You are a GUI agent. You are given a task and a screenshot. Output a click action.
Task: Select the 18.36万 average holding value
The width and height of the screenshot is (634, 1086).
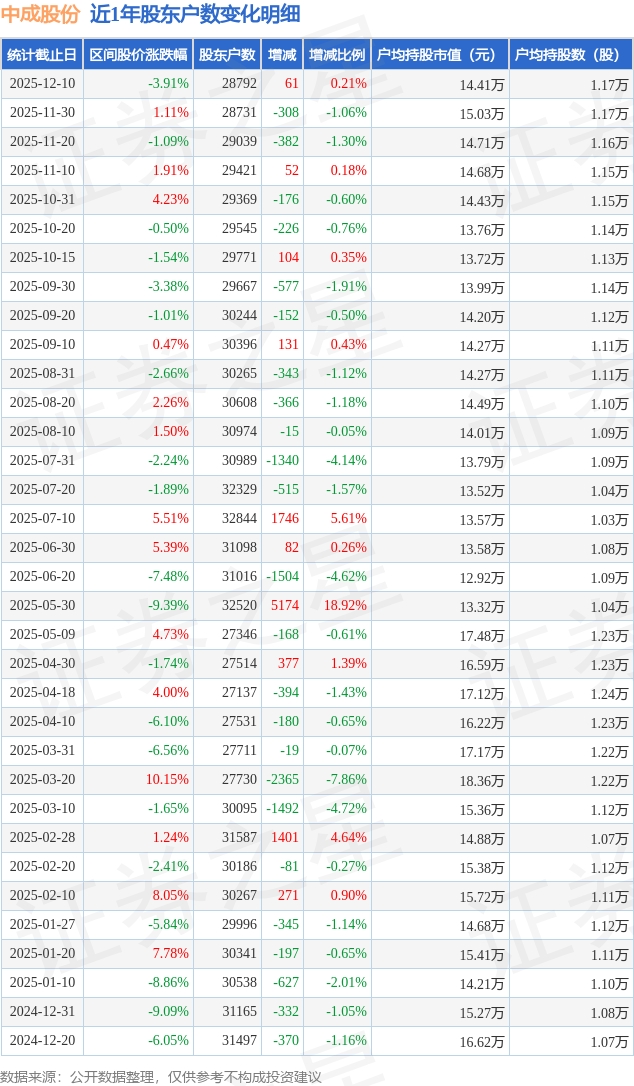(x=481, y=780)
